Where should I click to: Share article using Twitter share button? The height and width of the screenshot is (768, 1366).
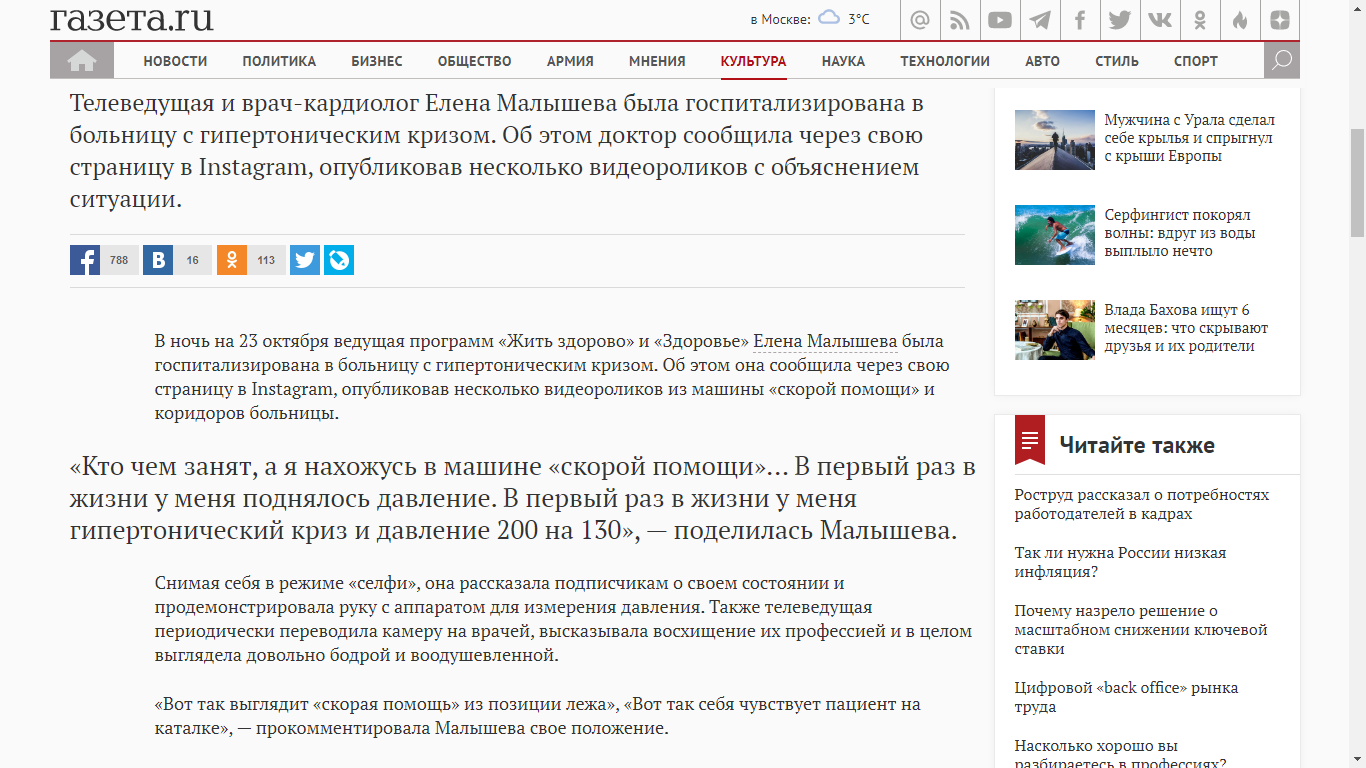point(305,260)
